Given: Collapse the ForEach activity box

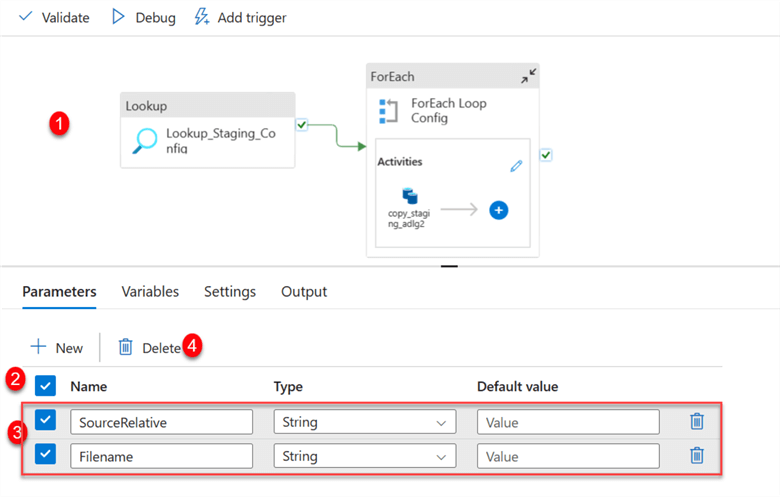Looking at the screenshot, I should (529, 76).
